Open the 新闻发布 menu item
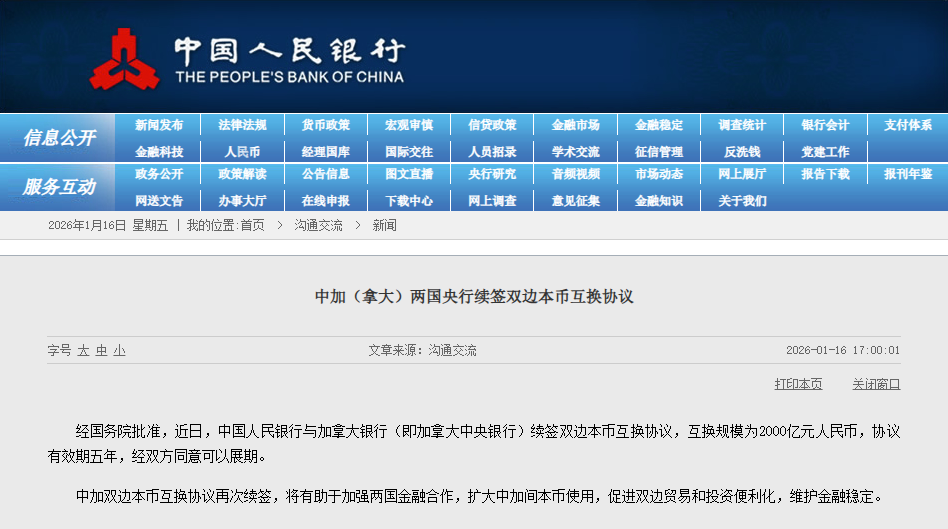Viewport: 948px width, 529px height. point(159,125)
